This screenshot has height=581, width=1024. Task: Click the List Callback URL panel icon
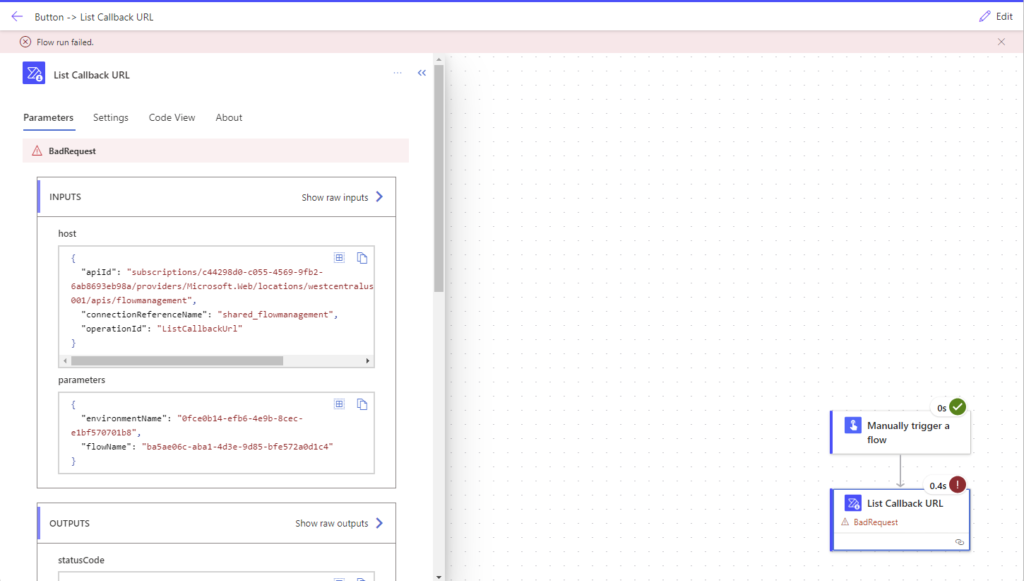pyautogui.click(x=34, y=73)
